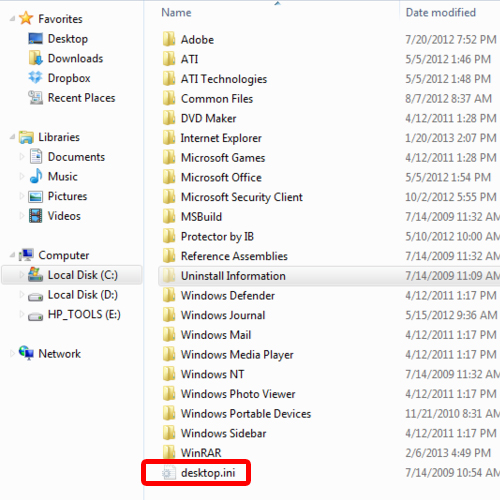Screen dimensions: 500x500
Task: Select the HP_TOOLS (E:) drive icon
Action: 35,315
